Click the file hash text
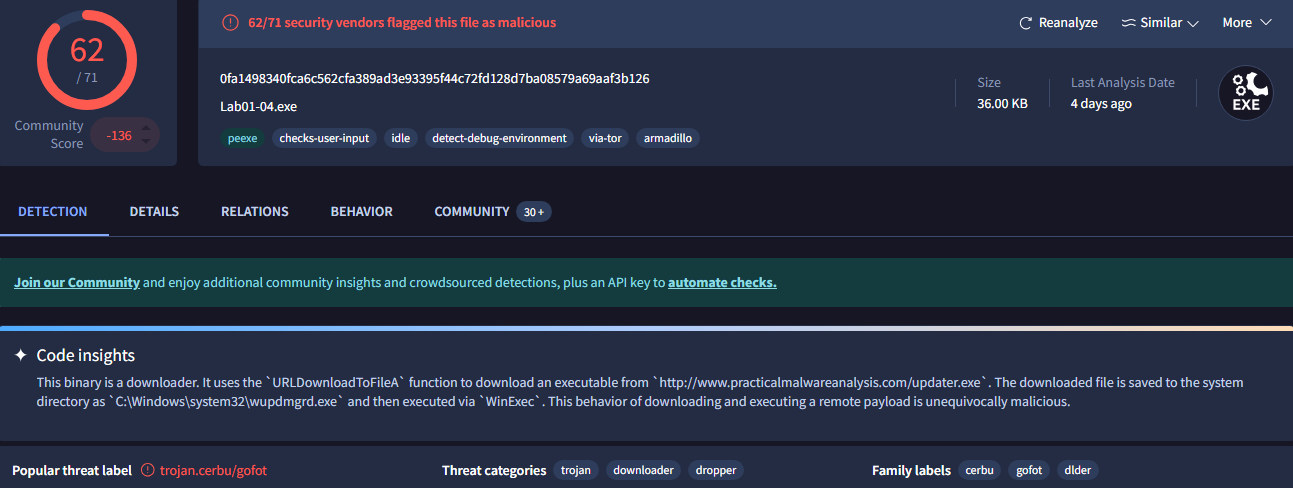Image resolution: width=1293 pixels, height=488 pixels. point(435,79)
